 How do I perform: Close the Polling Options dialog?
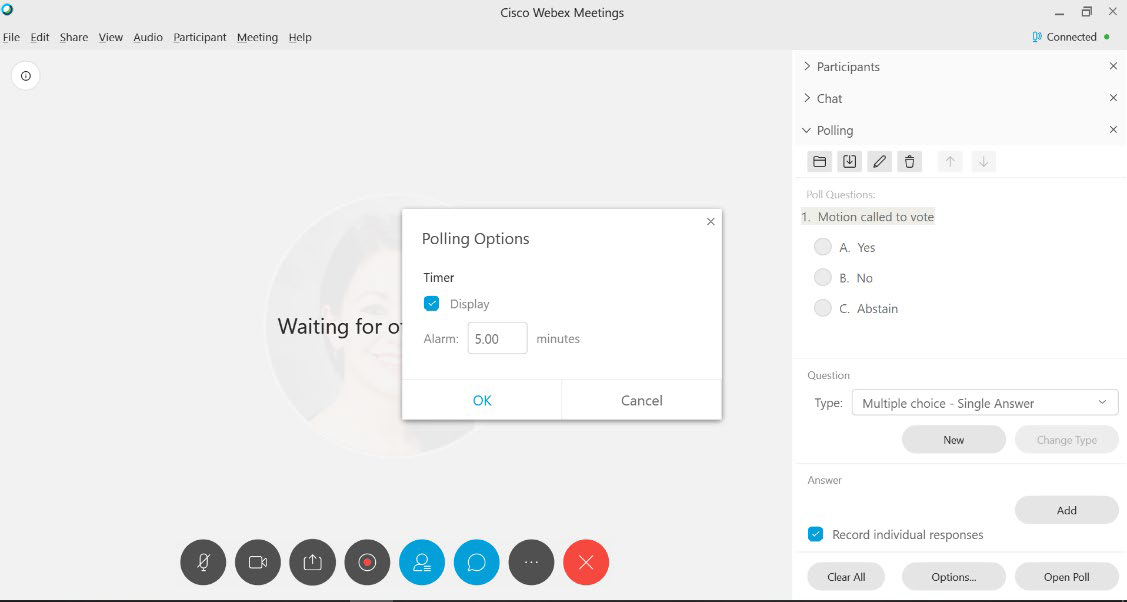710,221
